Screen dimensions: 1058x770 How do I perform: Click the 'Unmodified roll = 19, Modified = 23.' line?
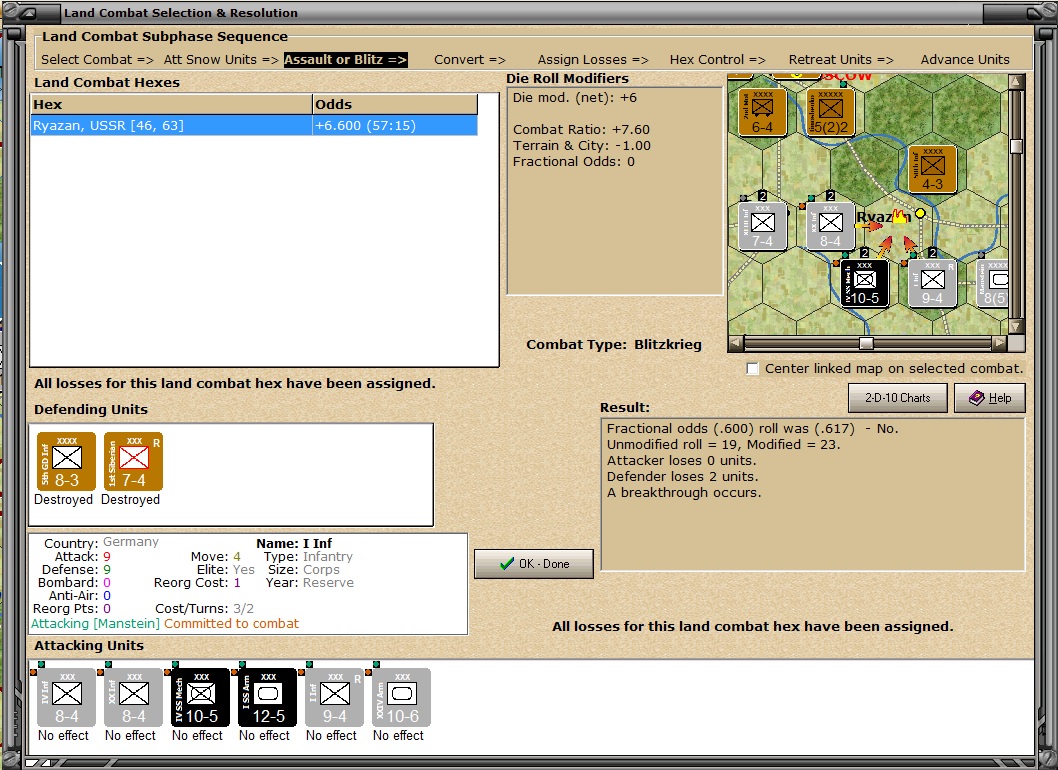(x=723, y=445)
